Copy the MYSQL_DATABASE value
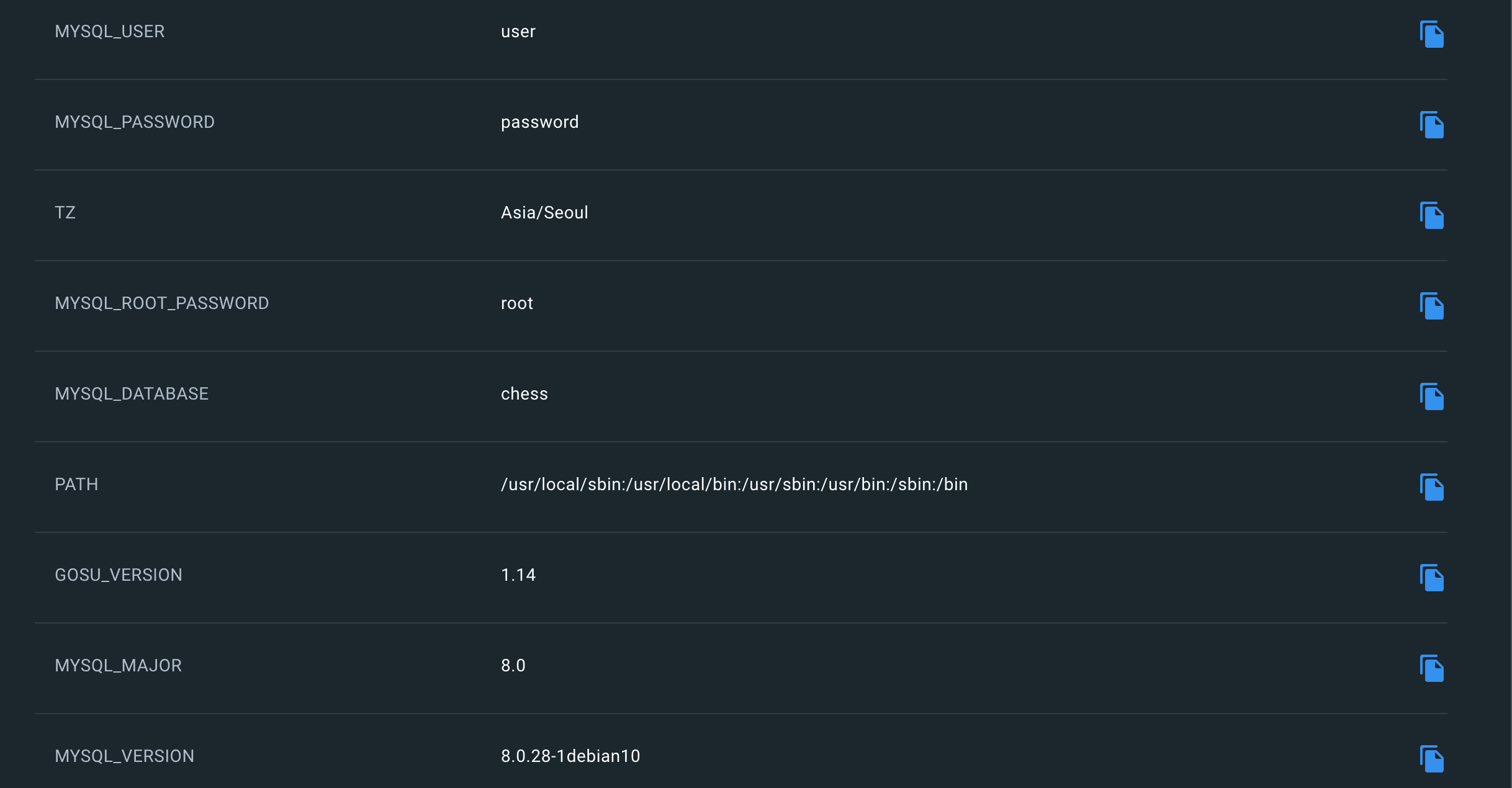Screen dimensions: 1512x788 pyautogui.click(x=1431, y=396)
